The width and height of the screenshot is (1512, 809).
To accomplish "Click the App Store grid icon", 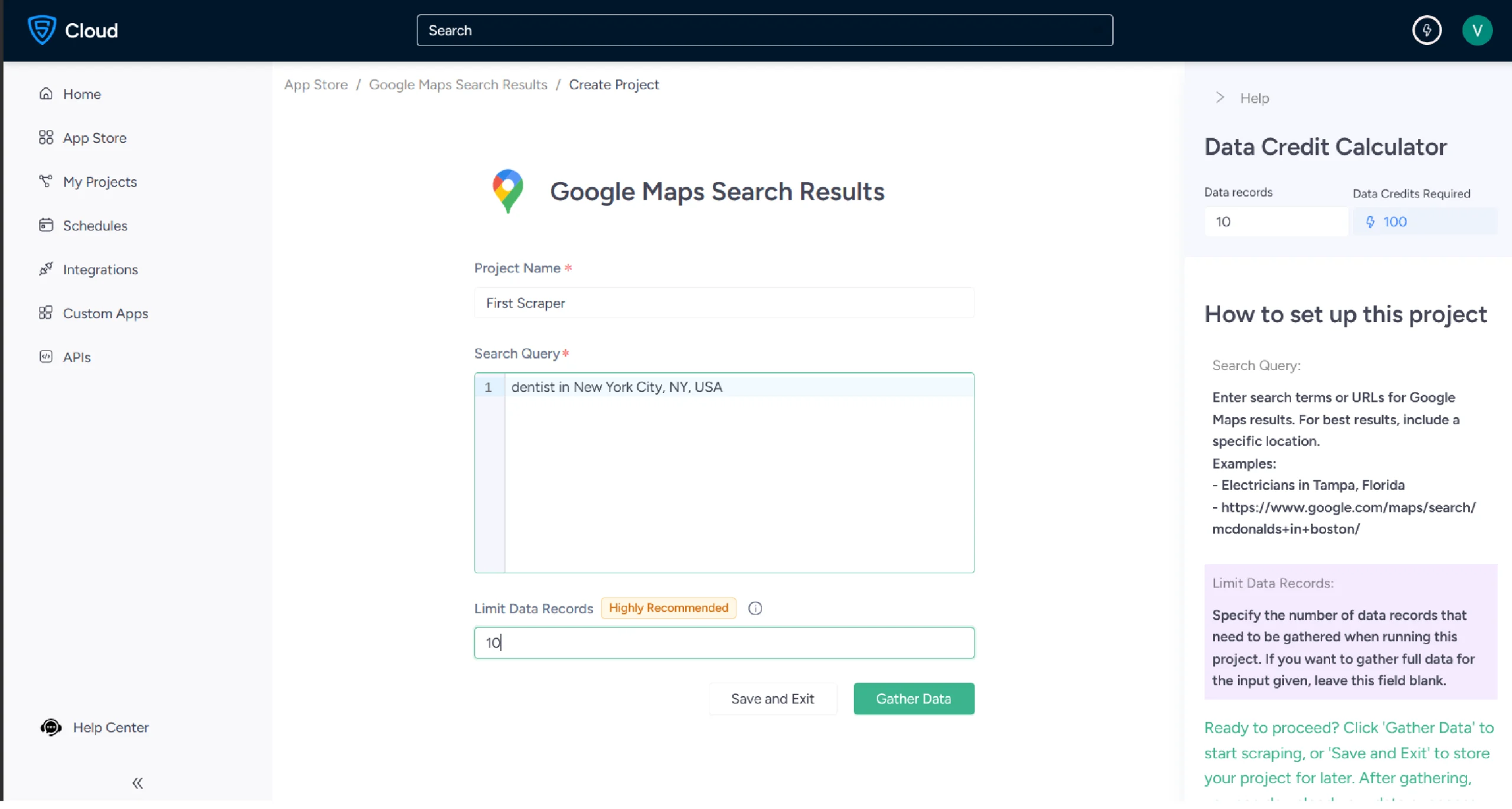I will (46, 137).
